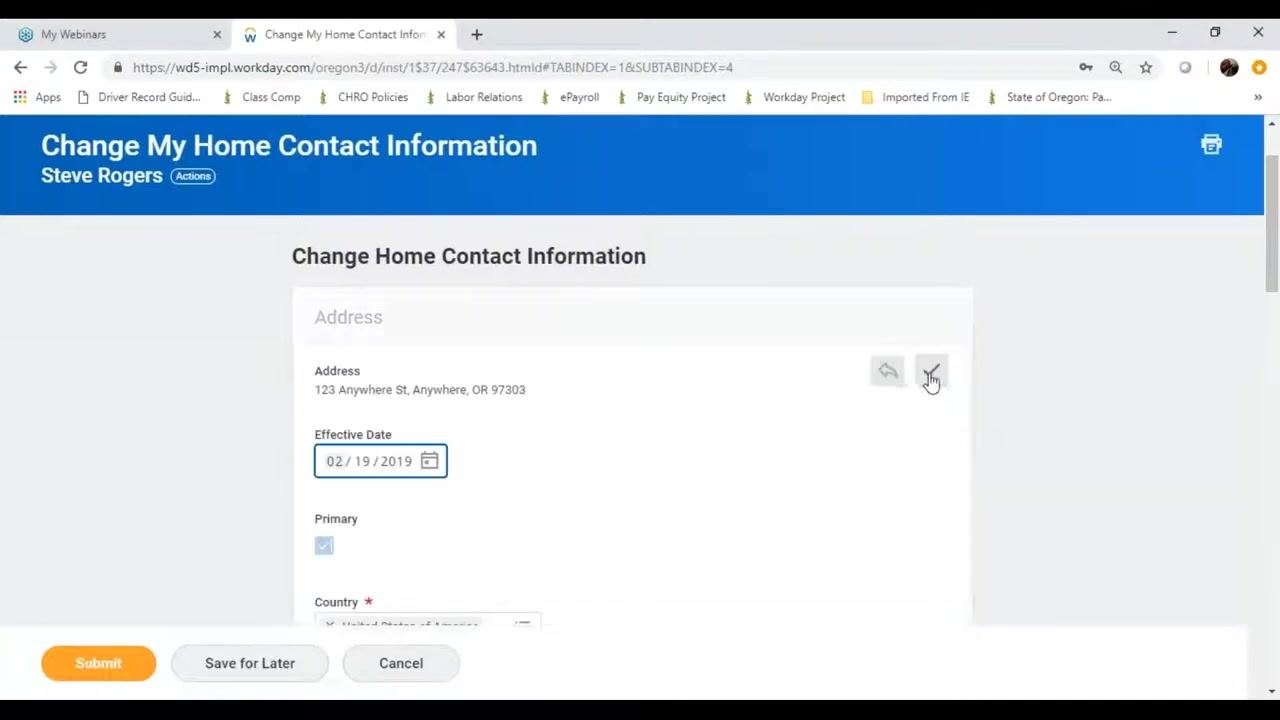Screen dimensions: 1280x720
Task: Open the Chrome profile avatar
Action: point(1229,67)
